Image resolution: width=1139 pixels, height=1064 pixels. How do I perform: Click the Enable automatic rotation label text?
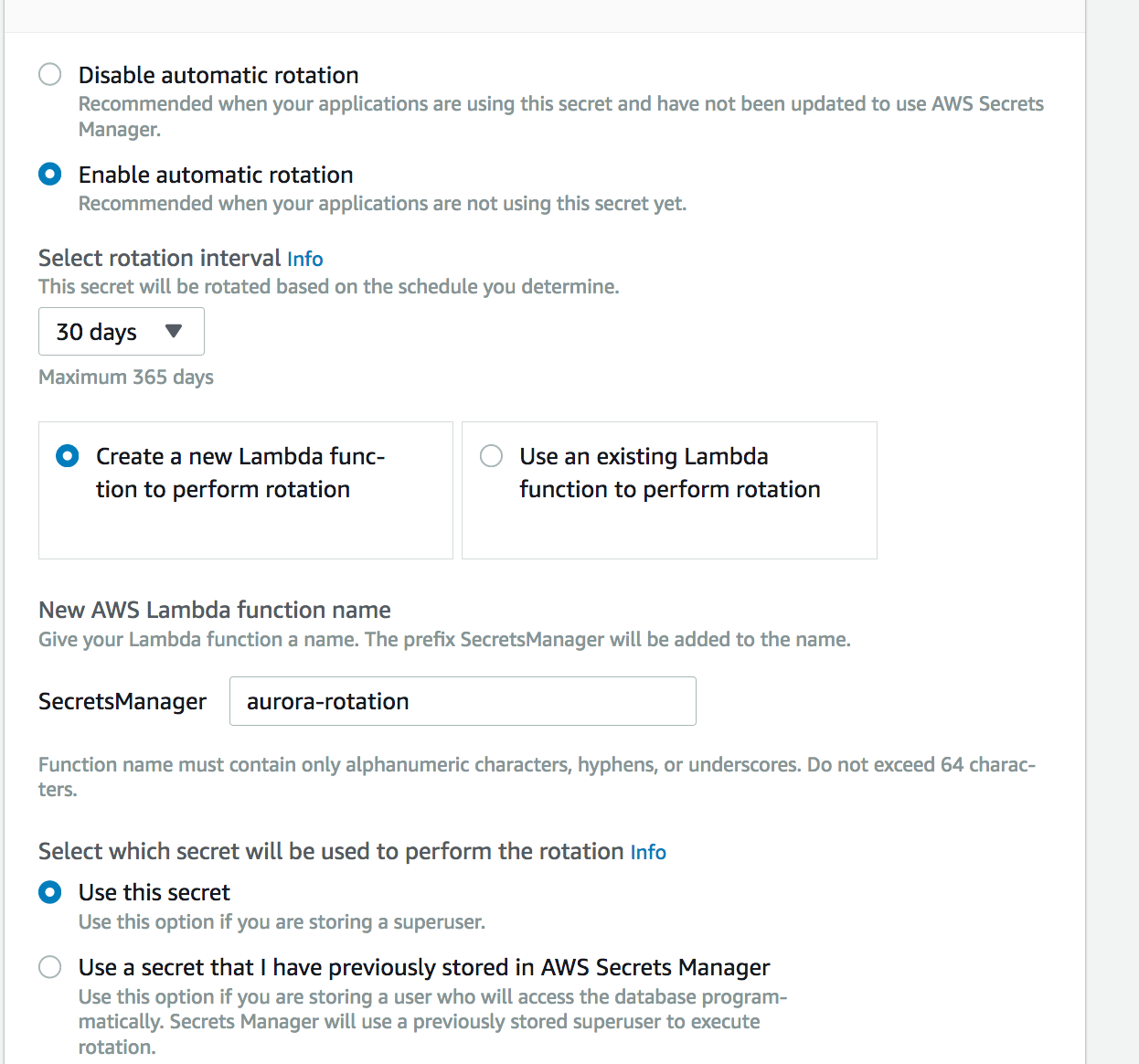(x=216, y=175)
